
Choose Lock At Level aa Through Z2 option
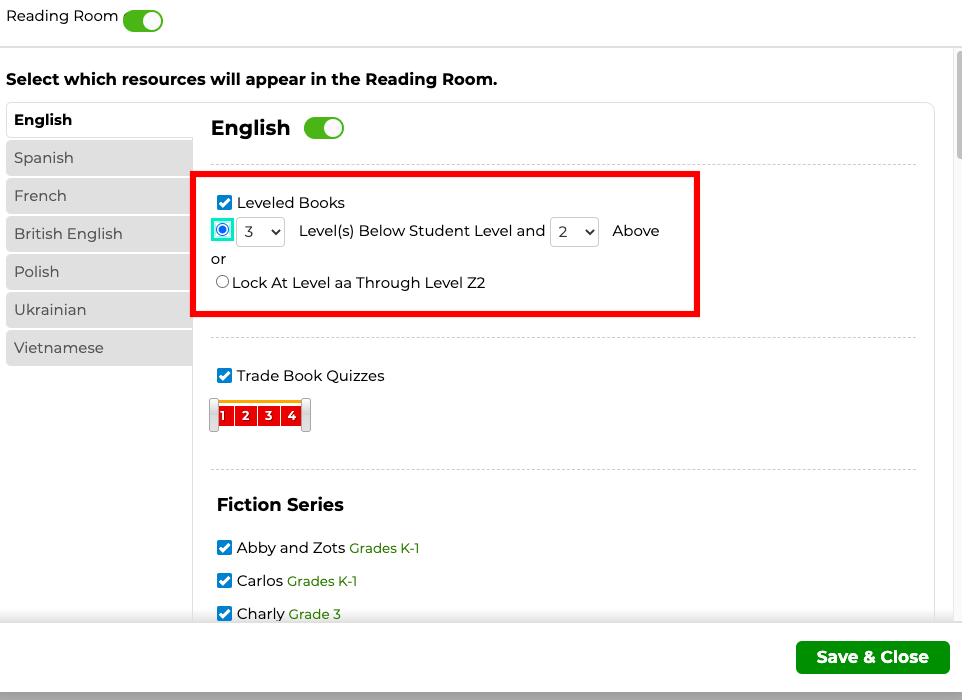(222, 282)
